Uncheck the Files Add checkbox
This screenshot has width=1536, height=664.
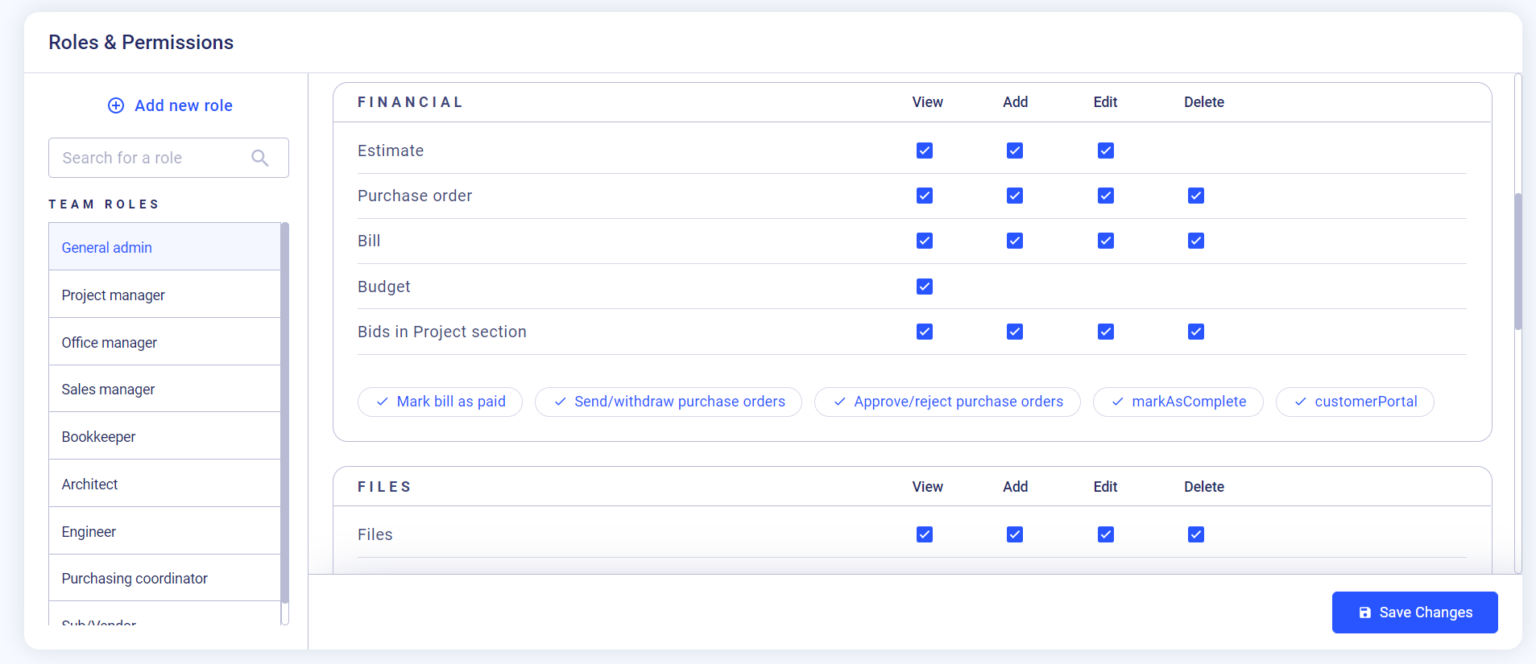click(x=1014, y=535)
